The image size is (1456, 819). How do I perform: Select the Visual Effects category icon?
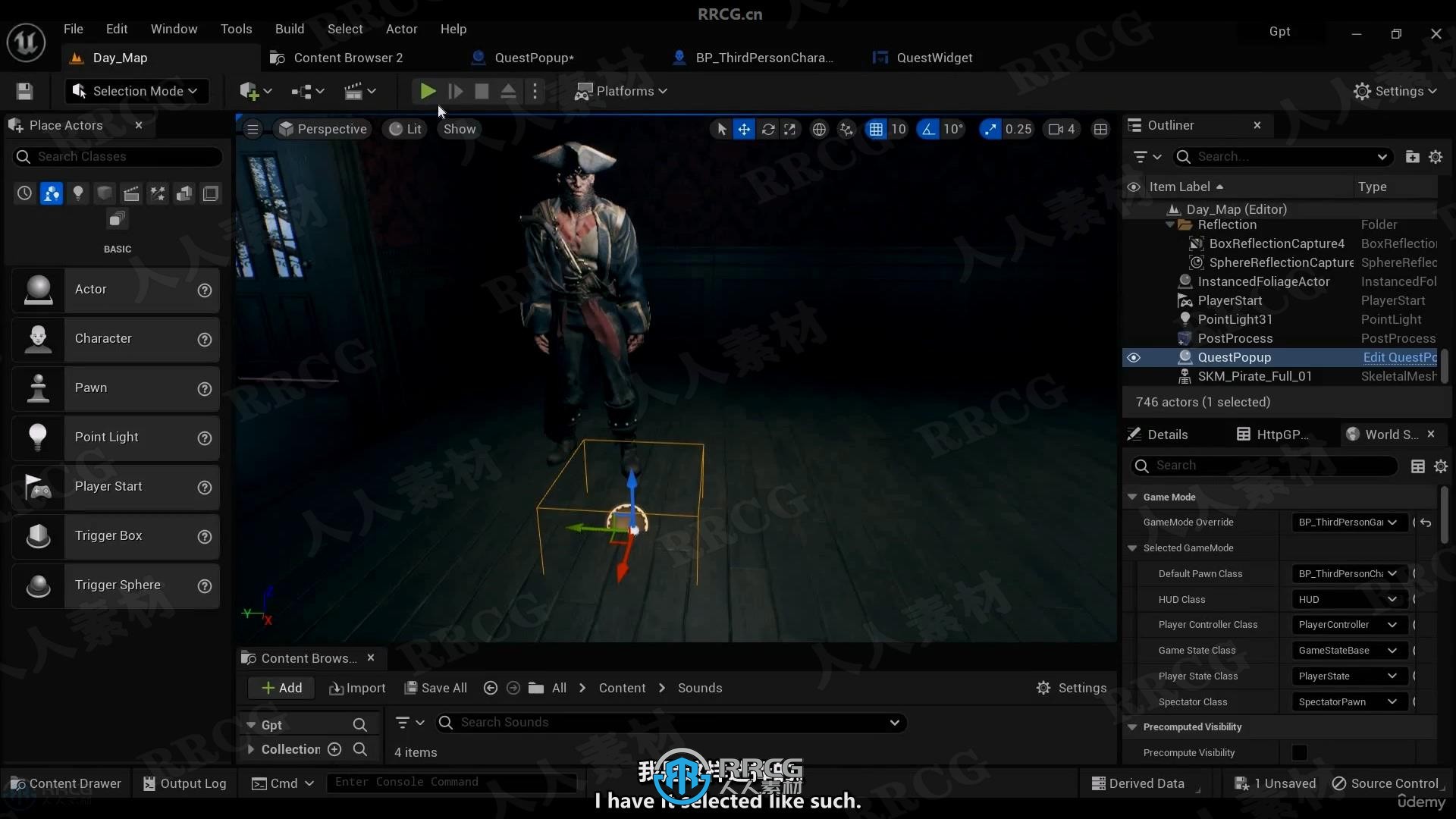pos(157,193)
